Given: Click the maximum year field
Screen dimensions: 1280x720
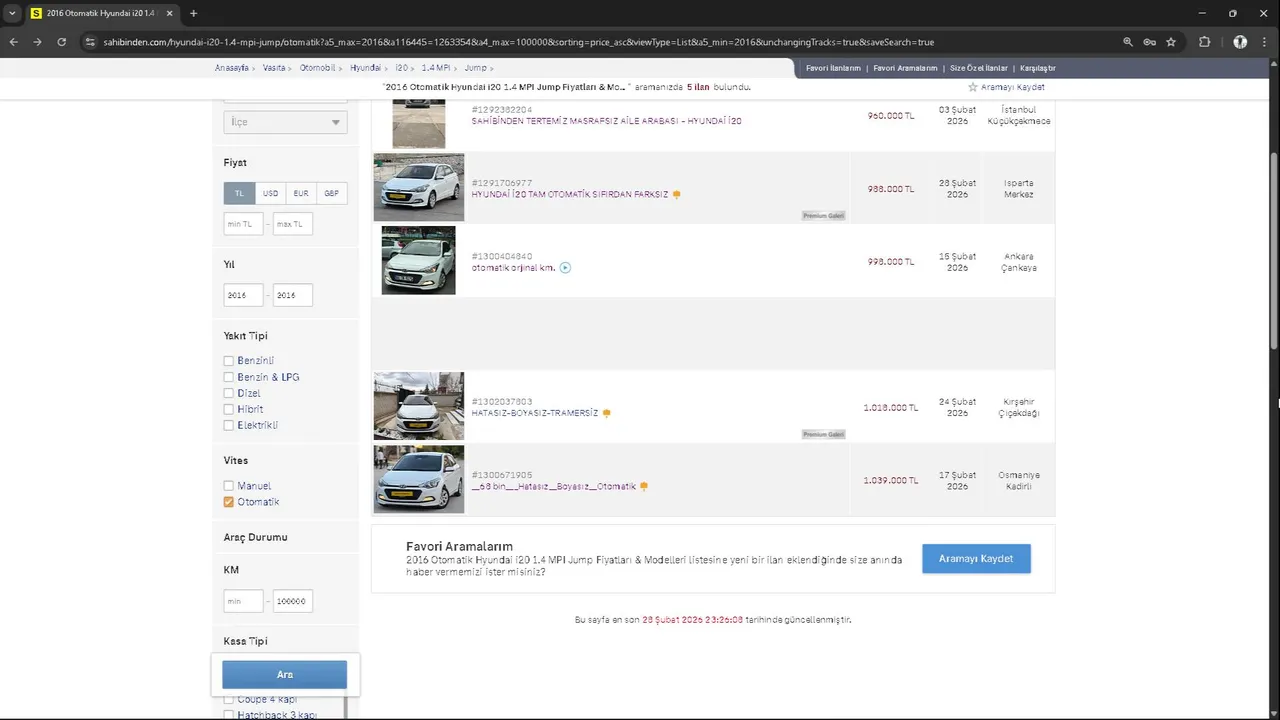Looking at the screenshot, I should click(x=293, y=295).
